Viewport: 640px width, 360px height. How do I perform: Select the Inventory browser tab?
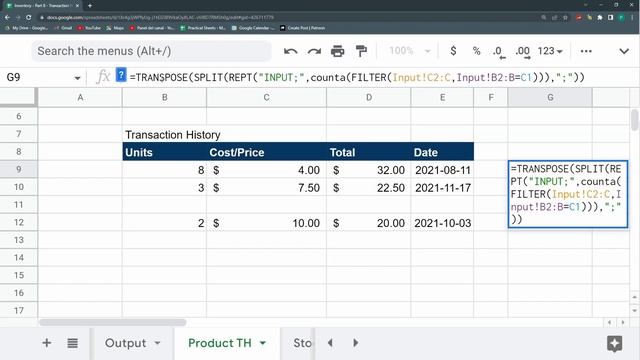tap(41, 5)
